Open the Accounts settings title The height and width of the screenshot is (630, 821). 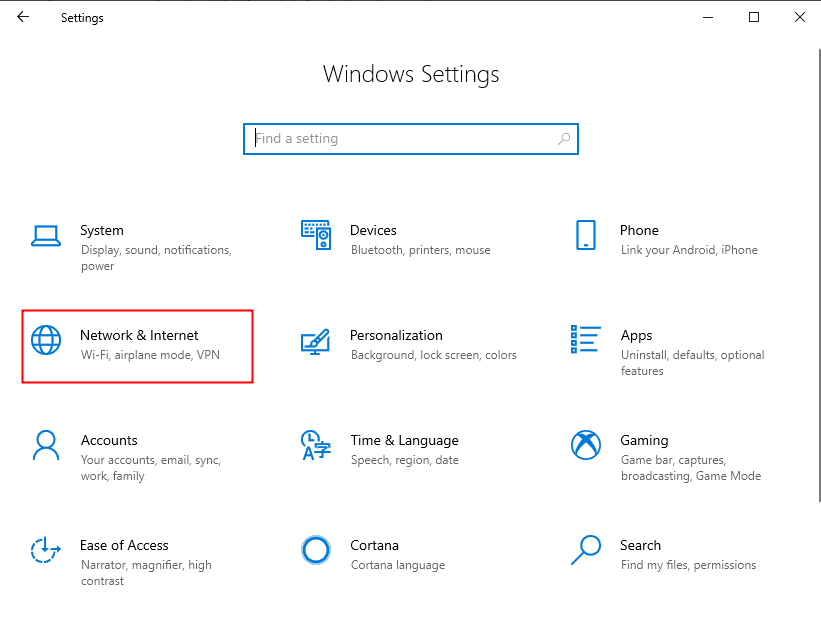[109, 440]
